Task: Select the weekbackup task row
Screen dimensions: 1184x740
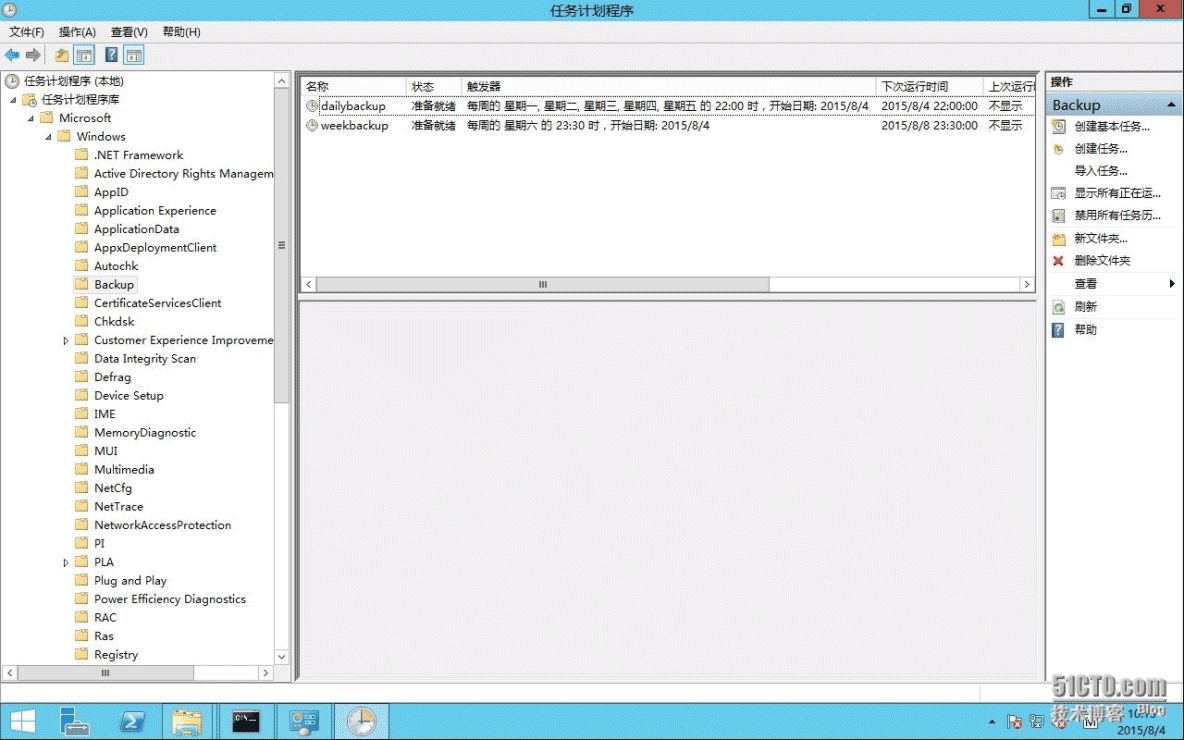Action: tap(354, 126)
